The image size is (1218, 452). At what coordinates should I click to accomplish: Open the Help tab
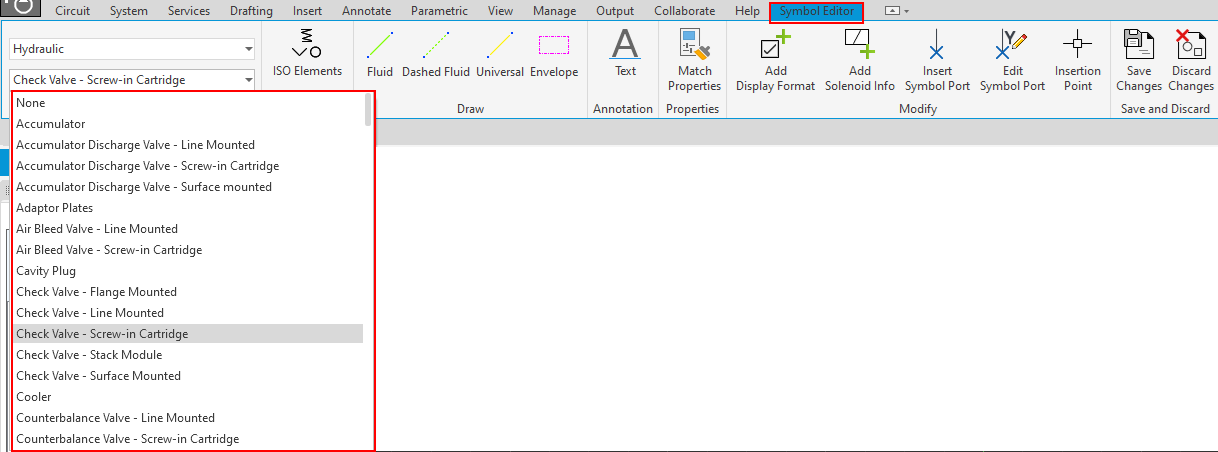point(746,11)
